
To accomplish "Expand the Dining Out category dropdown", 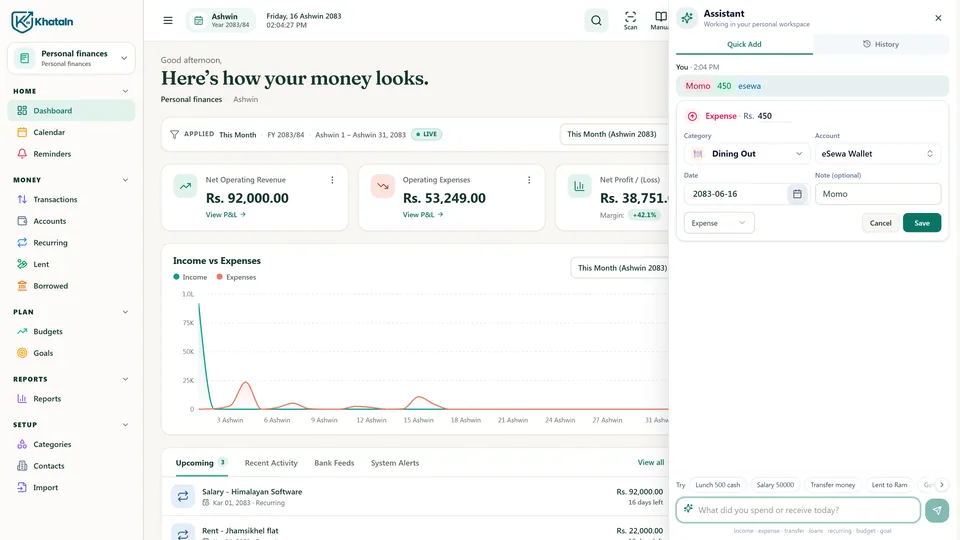I will 747,154.
